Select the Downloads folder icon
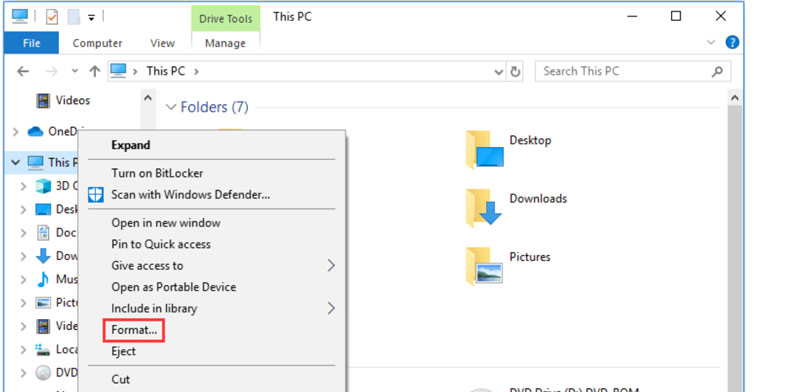The height and width of the screenshot is (392, 800). point(485,208)
